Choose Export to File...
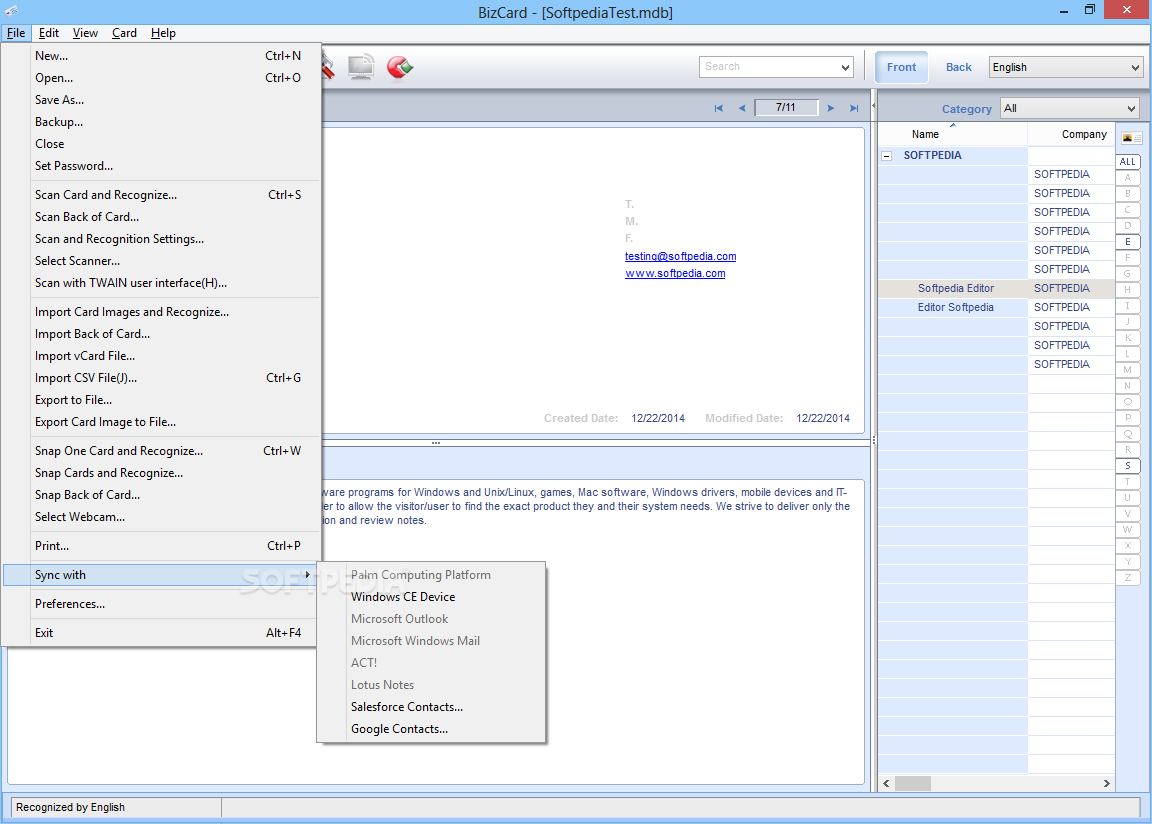1152x824 pixels. tap(161, 400)
